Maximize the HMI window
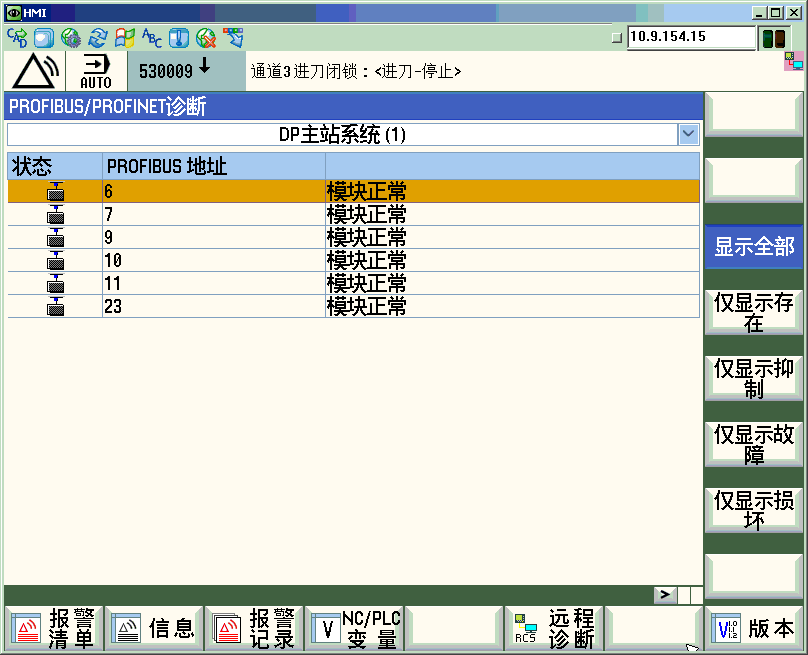 click(777, 12)
